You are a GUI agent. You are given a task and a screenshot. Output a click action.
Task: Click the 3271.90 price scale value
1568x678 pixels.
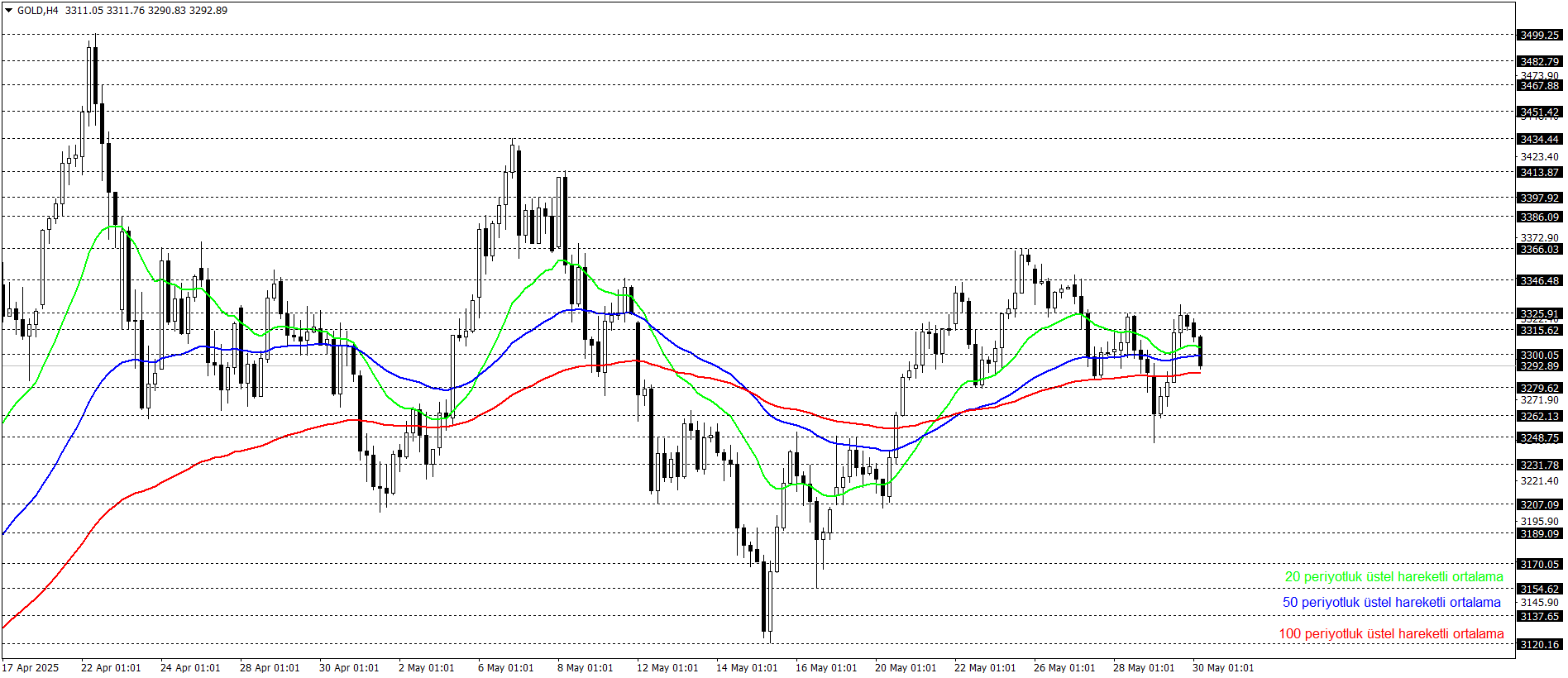pos(1539,399)
